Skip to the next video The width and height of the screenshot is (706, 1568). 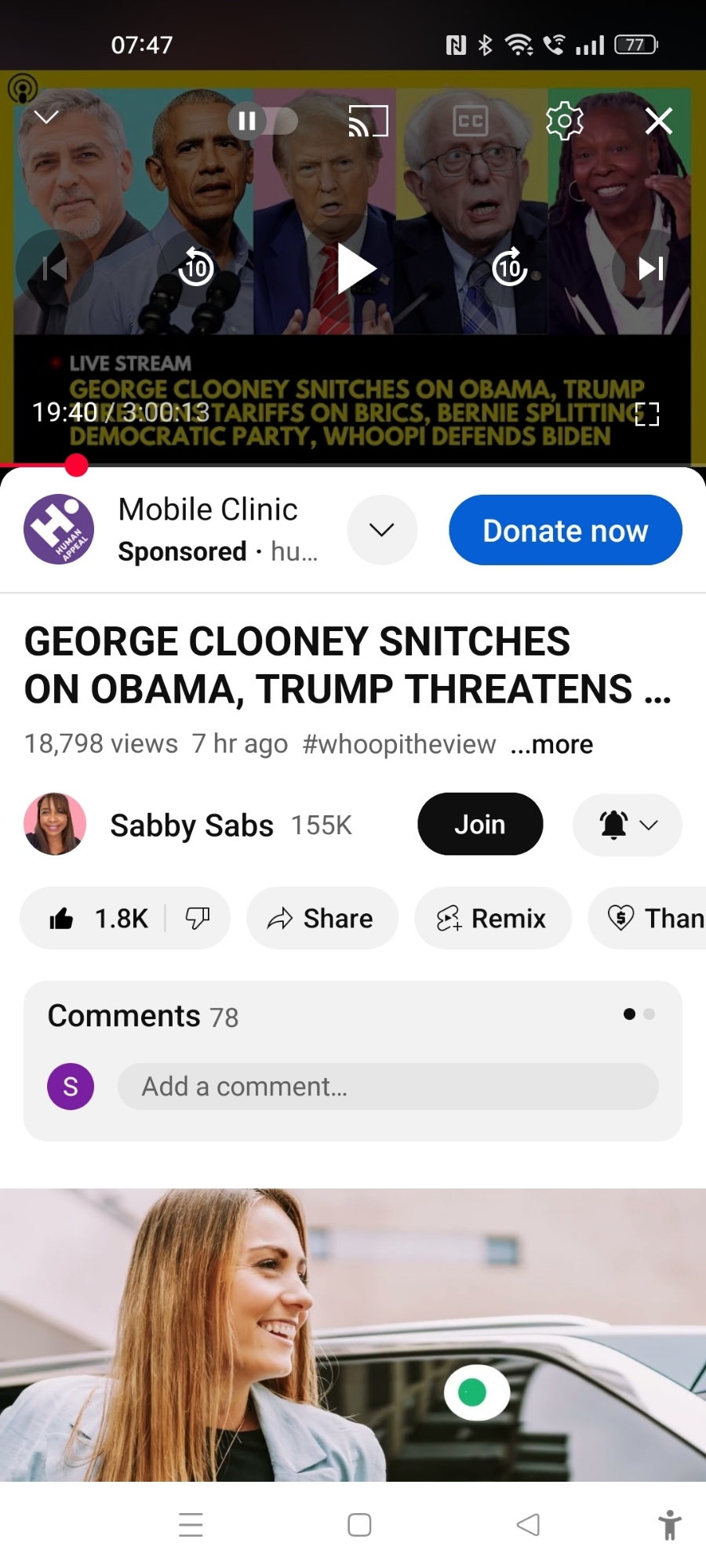coord(650,268)
